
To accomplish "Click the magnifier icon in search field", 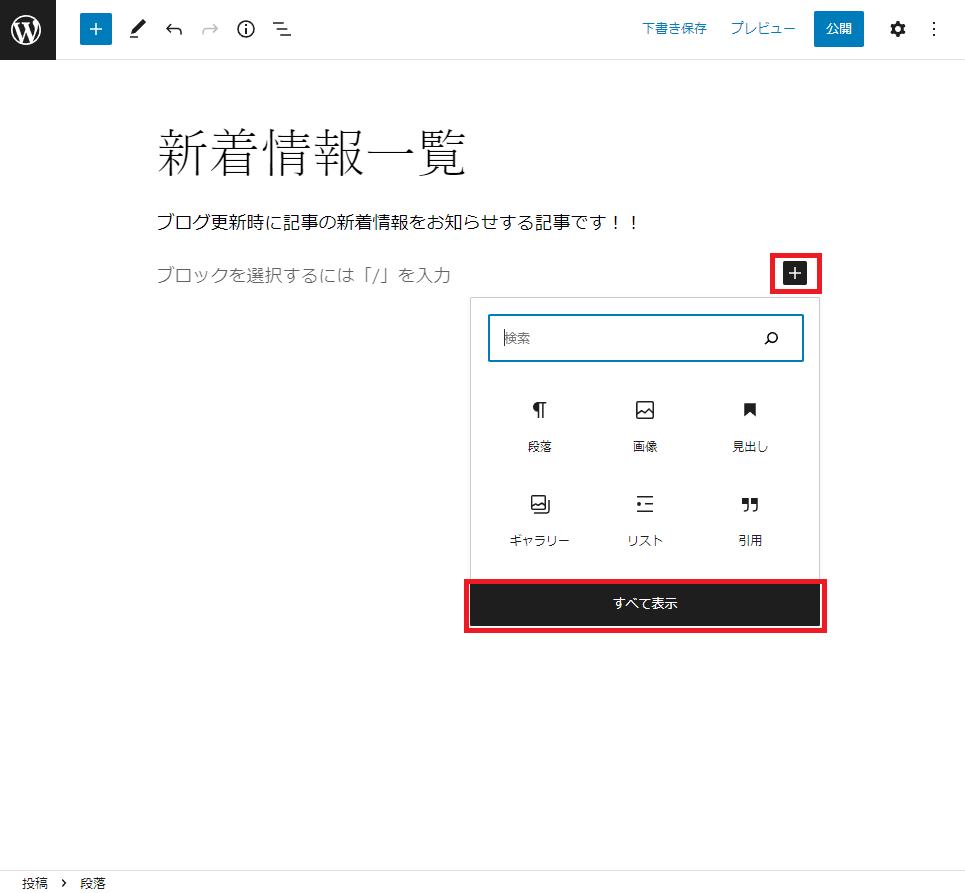I will [771, 338].
